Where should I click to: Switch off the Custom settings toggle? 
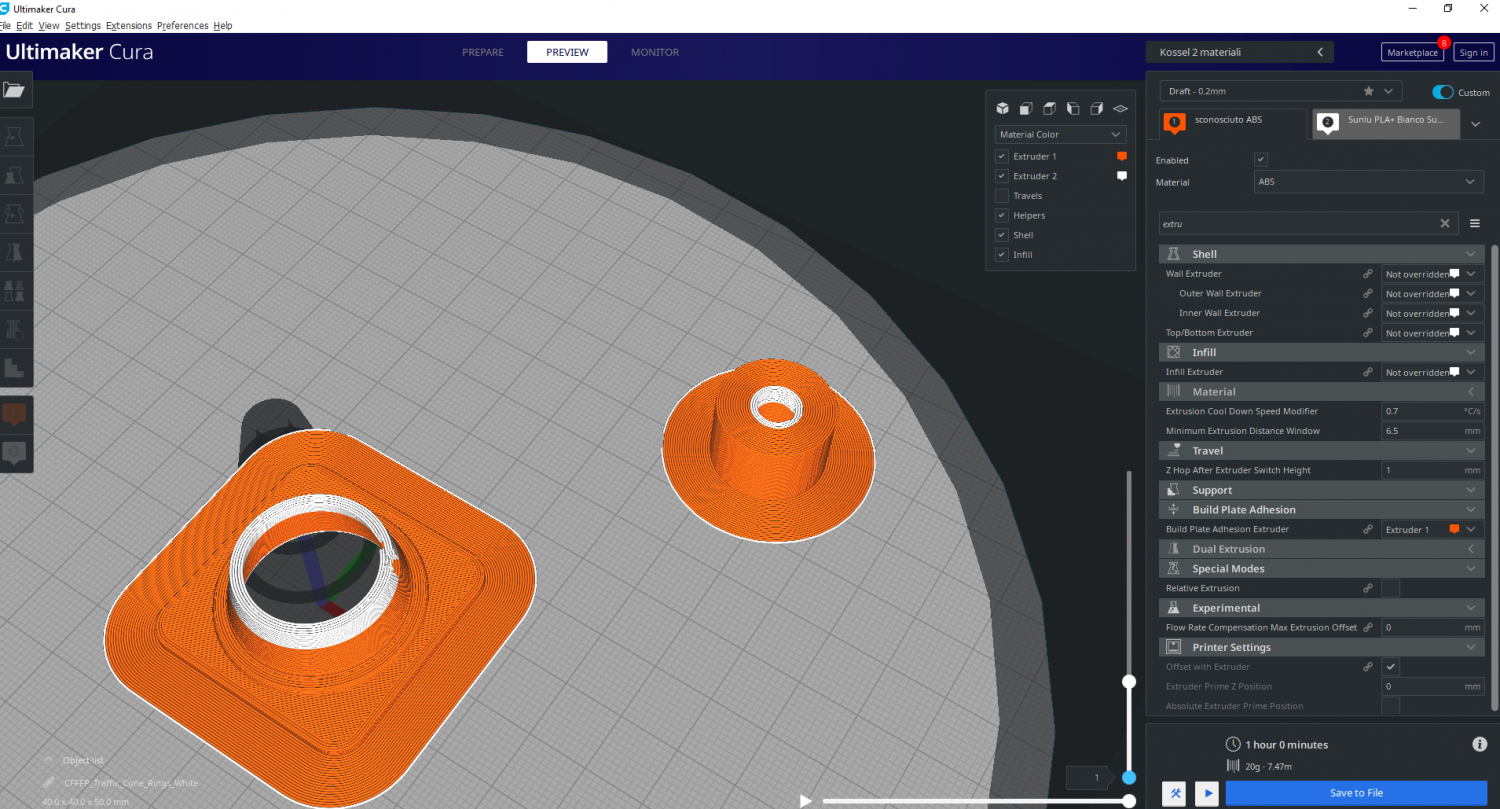(x=1443, y=92)
